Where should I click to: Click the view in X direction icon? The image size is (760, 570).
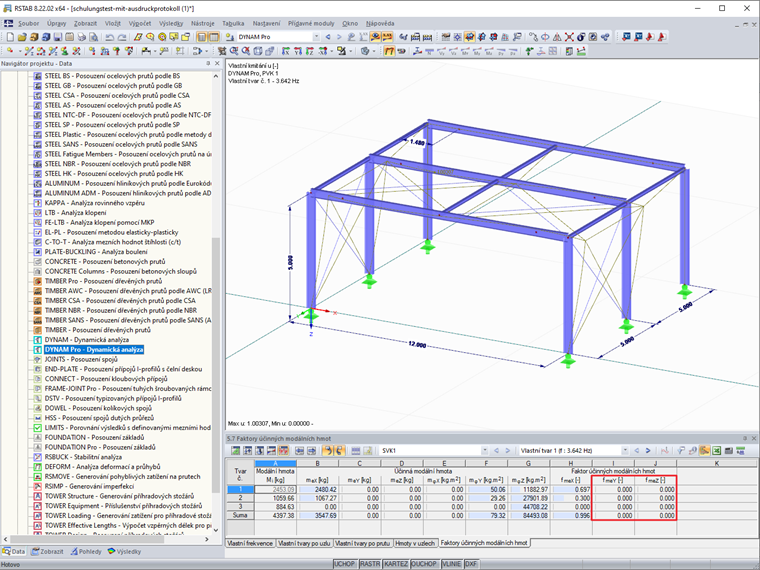[286, 51]
